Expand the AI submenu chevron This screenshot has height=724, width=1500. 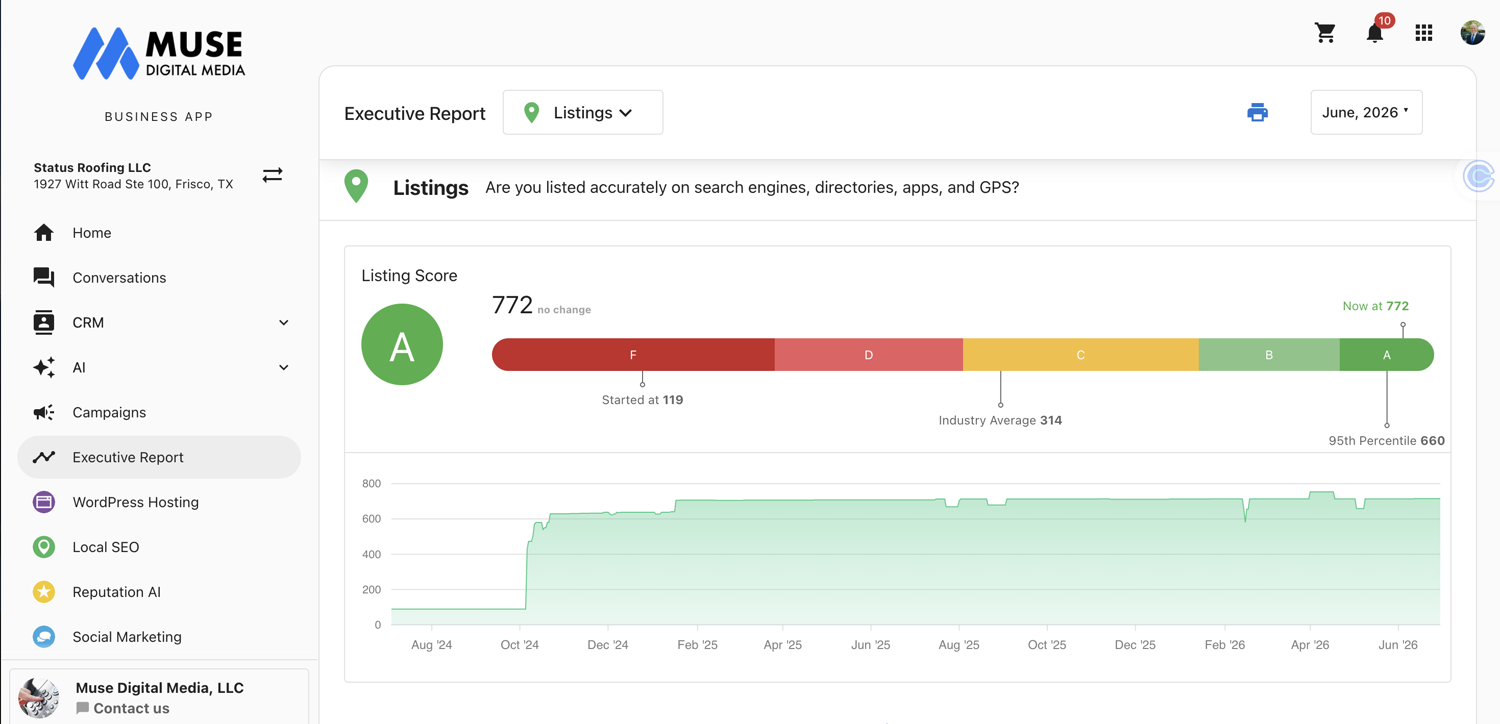point(284,367)
